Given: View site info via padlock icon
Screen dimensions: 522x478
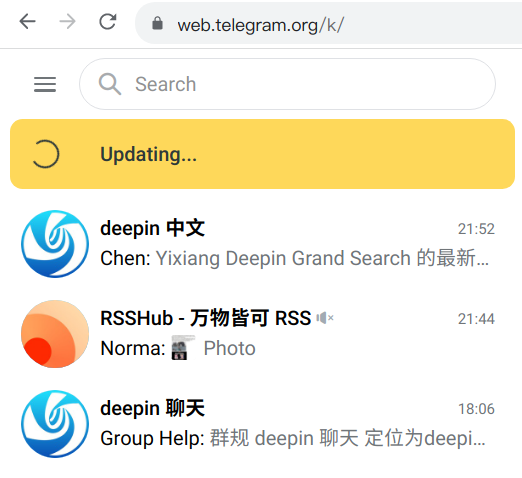Looking at the screenshot, I should click(x=157, y=24).
